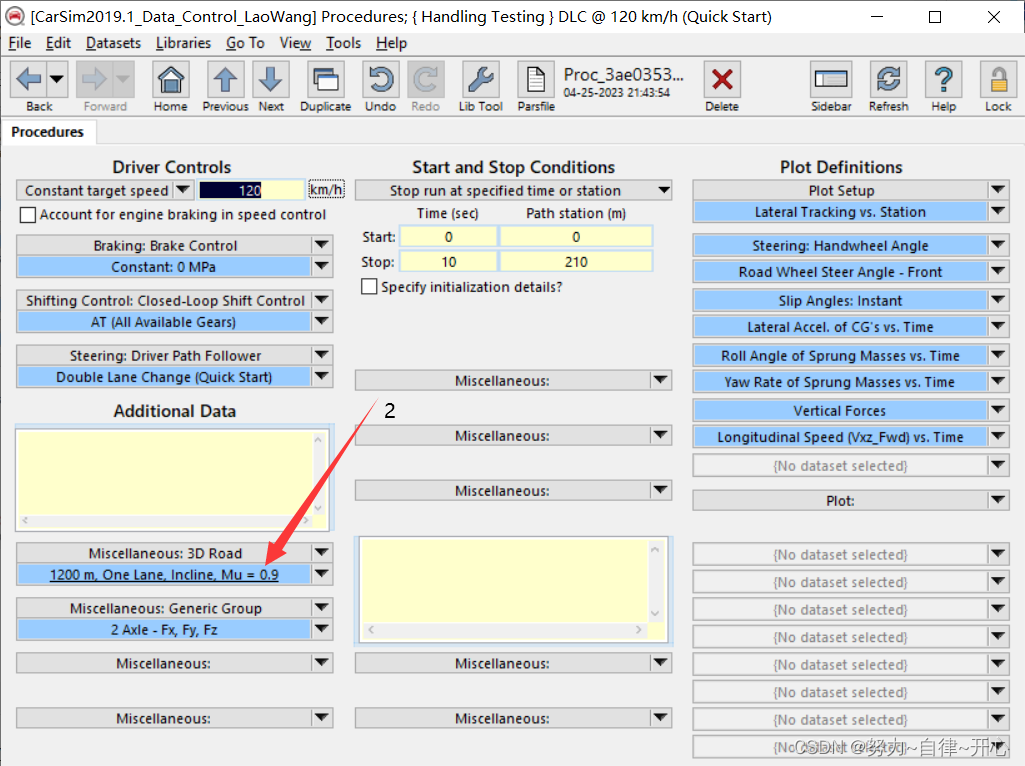Go to the Previous dataset

pos(226,80)
